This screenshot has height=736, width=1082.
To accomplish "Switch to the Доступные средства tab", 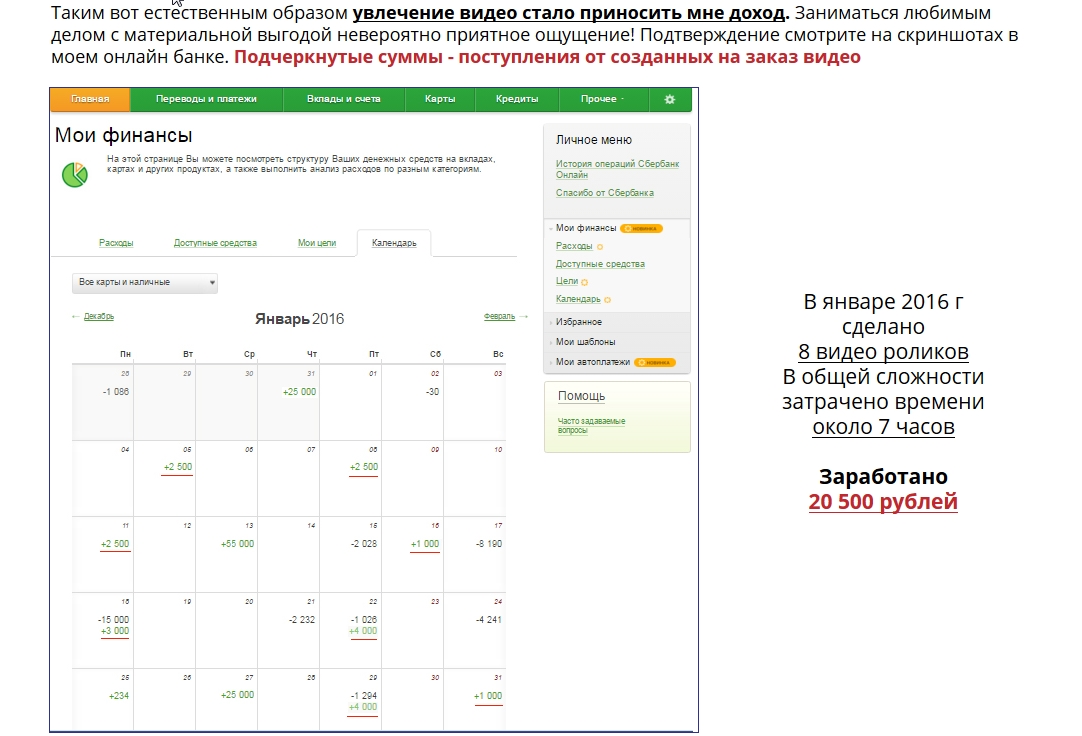I will pos(215,243).
